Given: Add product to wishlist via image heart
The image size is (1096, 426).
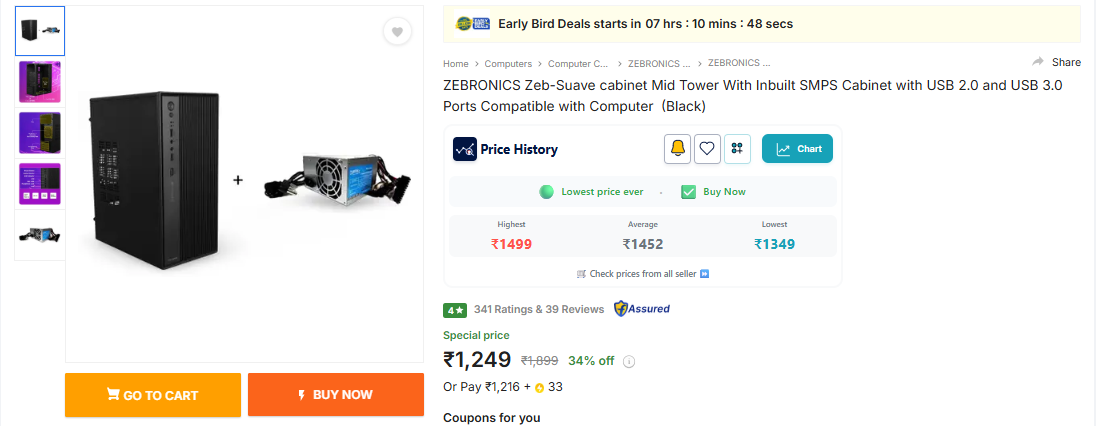Looking at the screenshot, I should coord(397,32).
